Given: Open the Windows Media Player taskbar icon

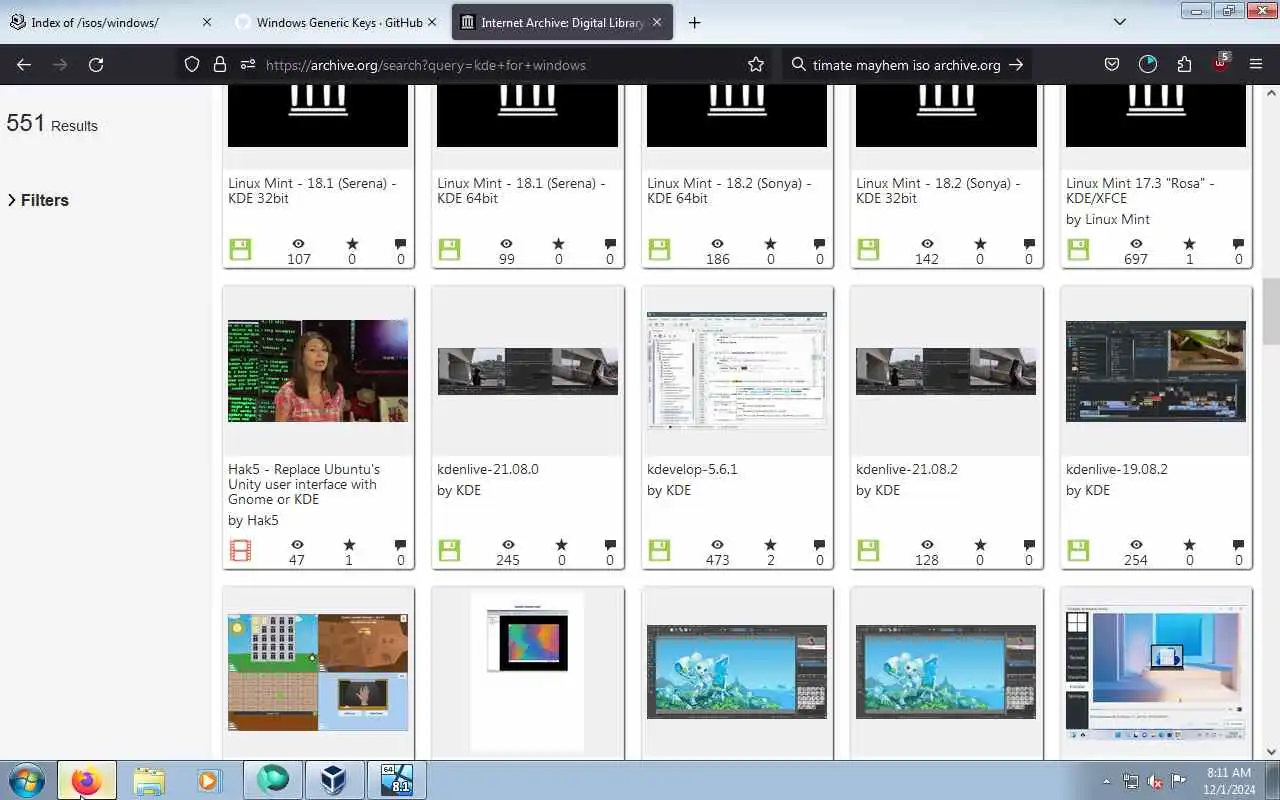Looking at the screenshot, I should pyautogui.click(x=208, y=780).
